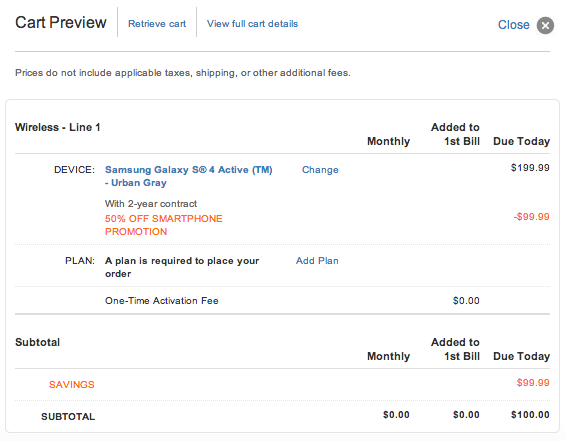Open View full cart details
Screen dimensions: 565x441
coord(252,24)
